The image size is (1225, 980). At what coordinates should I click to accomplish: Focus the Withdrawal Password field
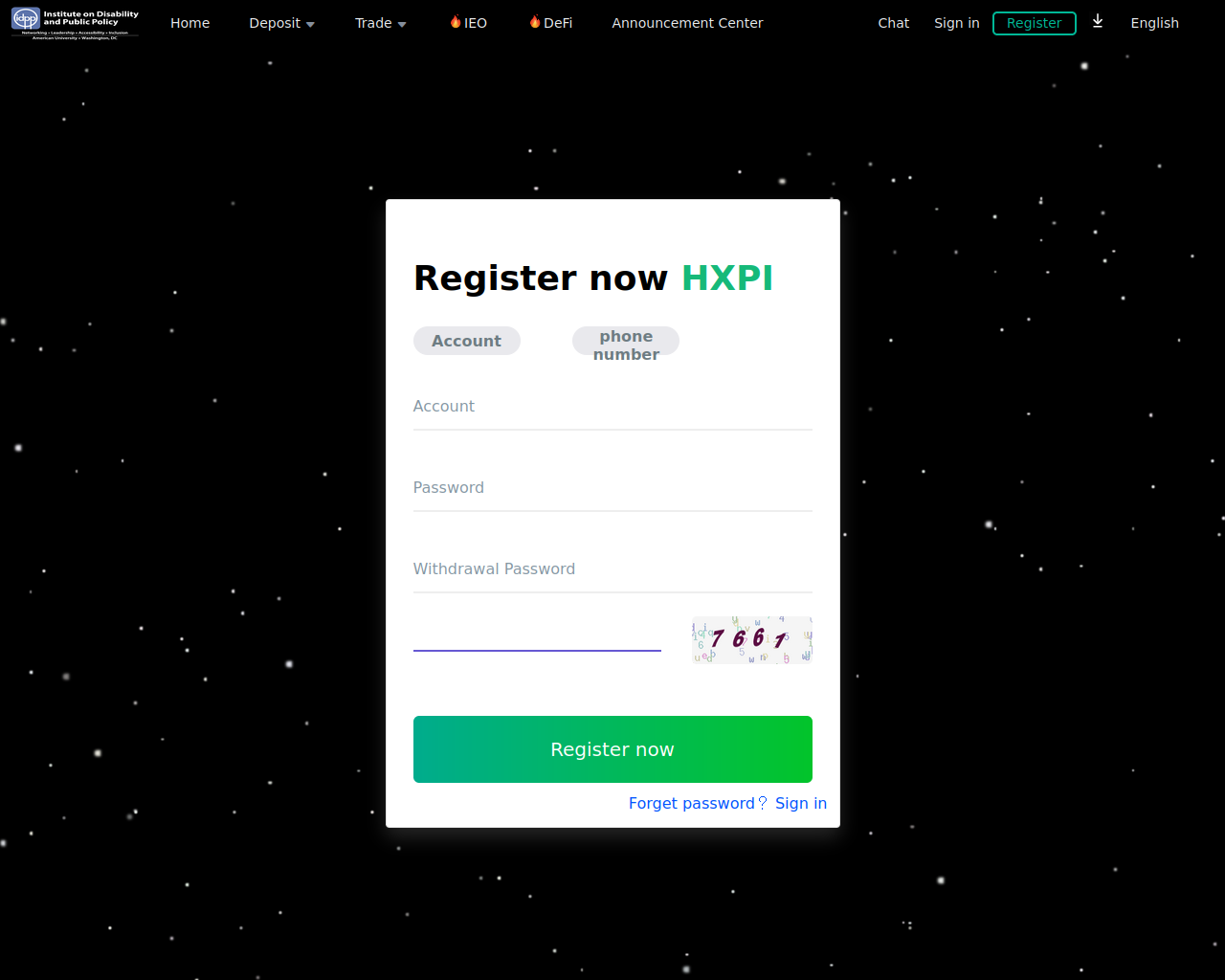[612, 569]
